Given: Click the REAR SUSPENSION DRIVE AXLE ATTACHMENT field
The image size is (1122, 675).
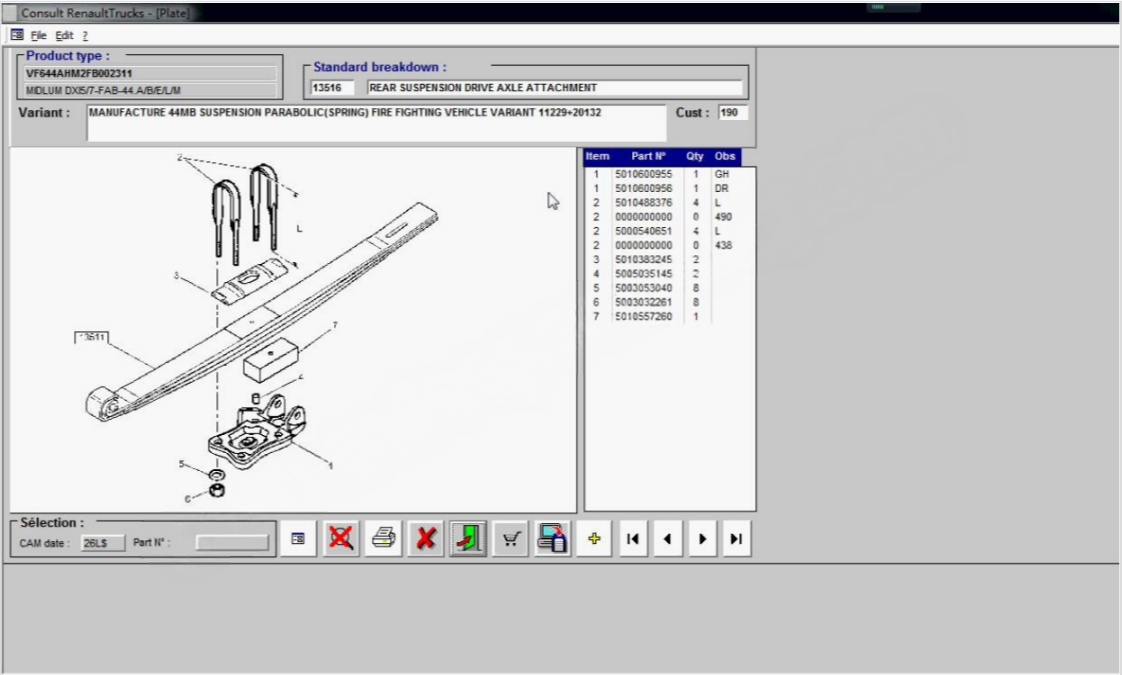Looking at the screenshot, I should pyautogui.click(x=555, y=87).
